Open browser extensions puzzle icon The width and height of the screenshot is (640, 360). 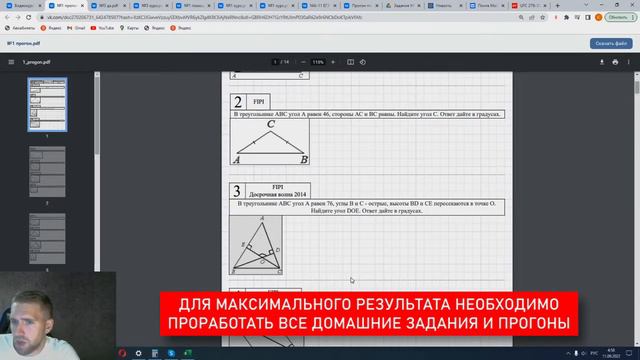tap(567, 18)
